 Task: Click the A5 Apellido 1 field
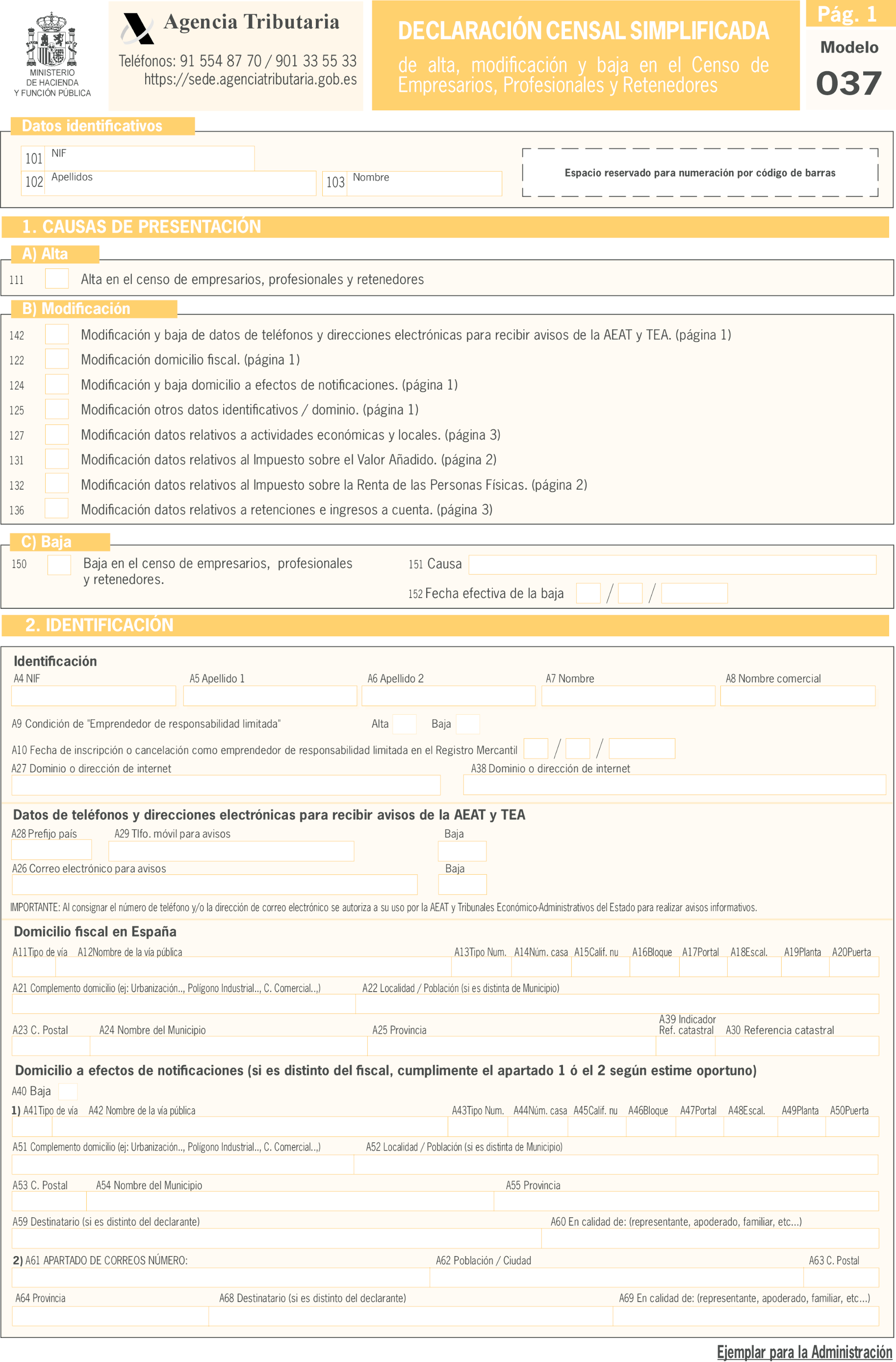(x=270, y=696)
